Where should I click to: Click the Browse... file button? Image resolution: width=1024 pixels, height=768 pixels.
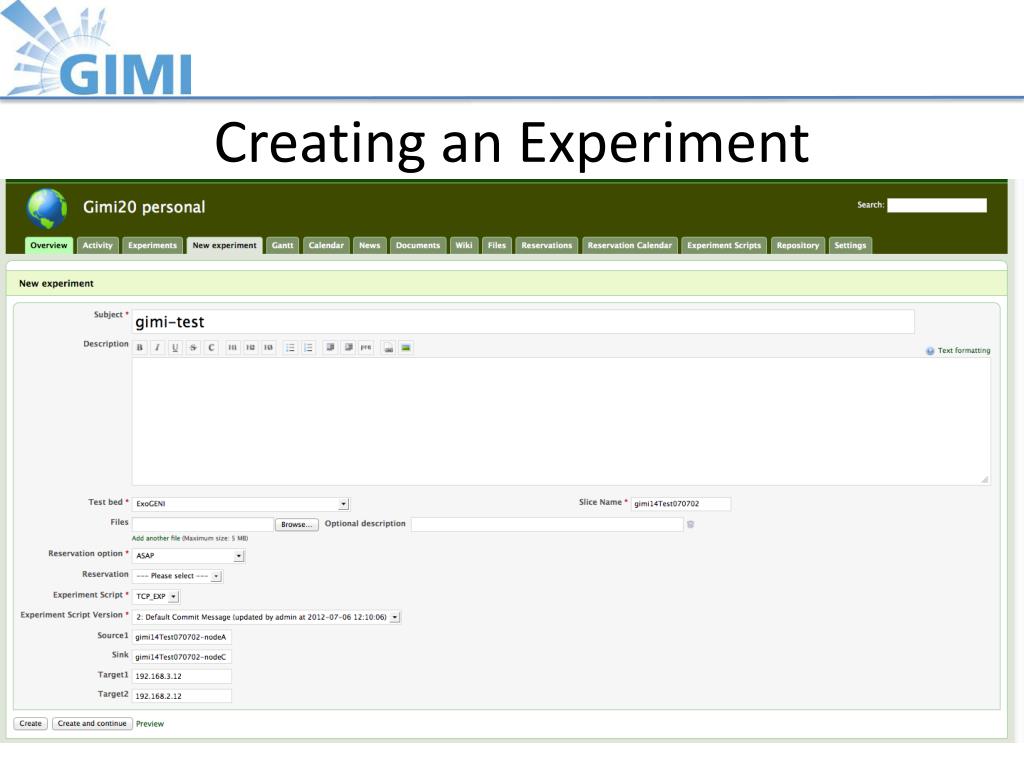pos(296,524)
